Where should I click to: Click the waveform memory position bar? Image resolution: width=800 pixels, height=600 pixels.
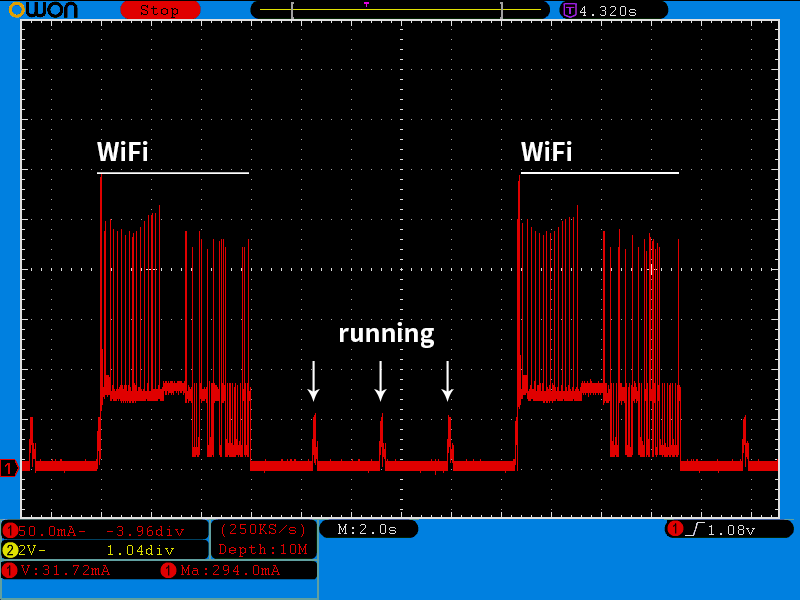click(x=400, y=10)
